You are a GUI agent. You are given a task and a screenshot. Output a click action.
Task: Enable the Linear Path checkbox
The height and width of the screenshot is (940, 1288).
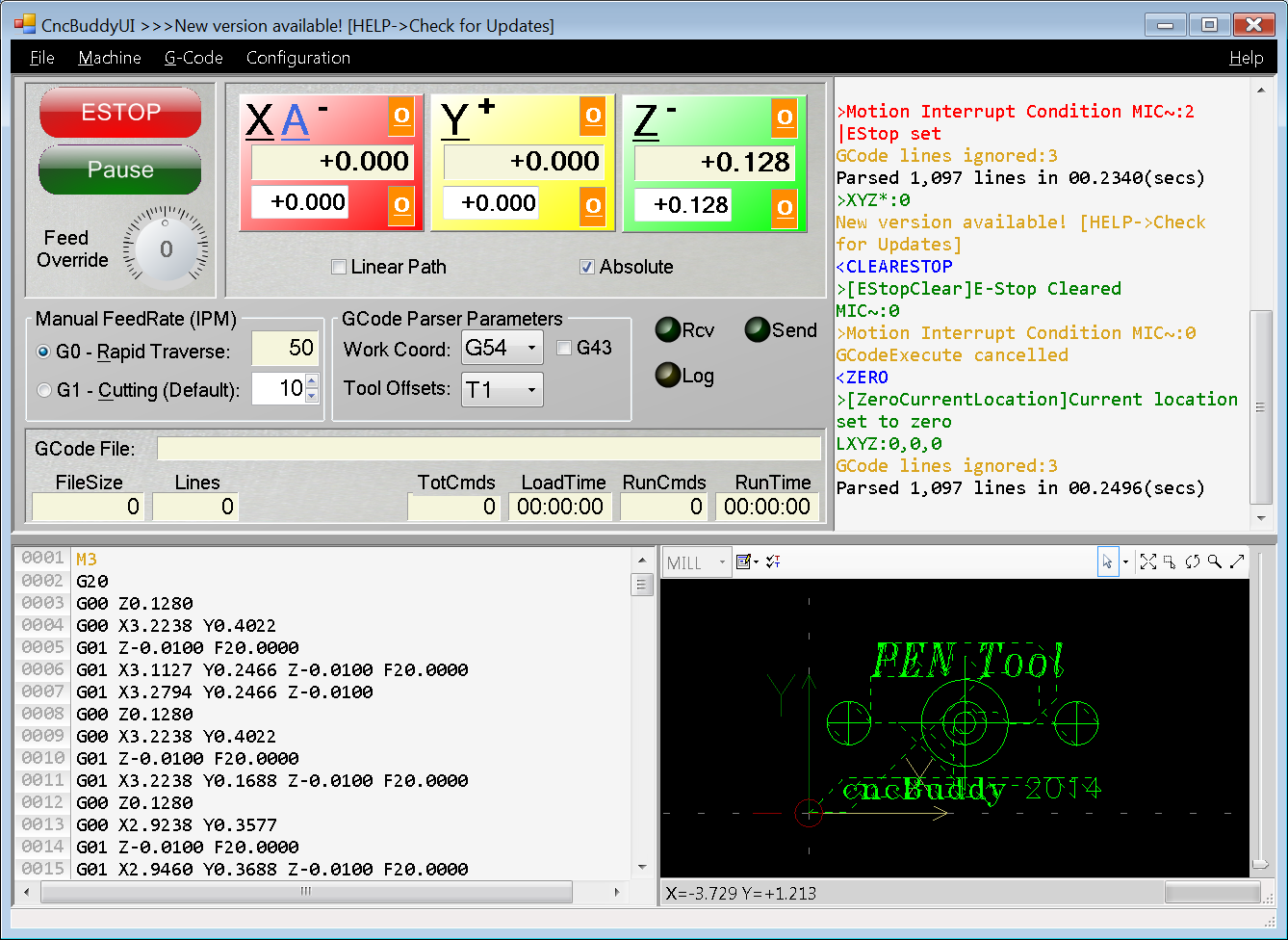339,267
